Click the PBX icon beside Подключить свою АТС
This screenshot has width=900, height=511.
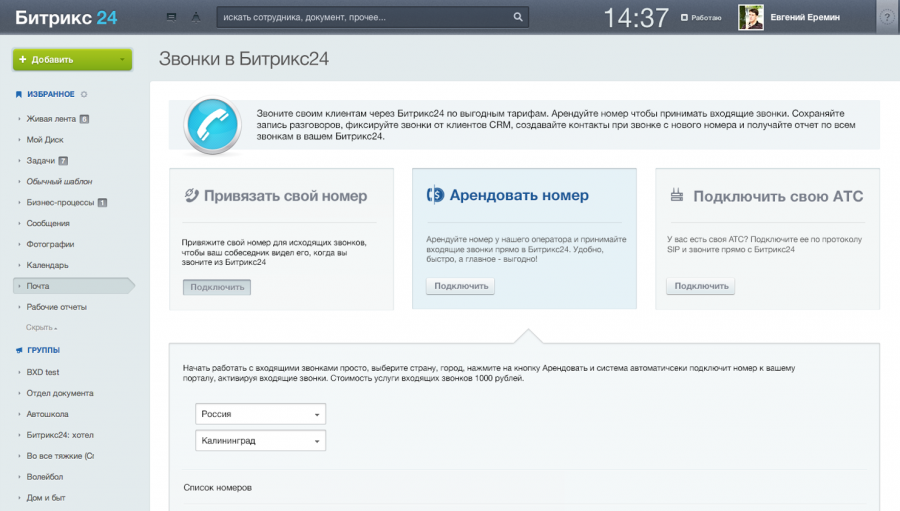tap(677, 195)
